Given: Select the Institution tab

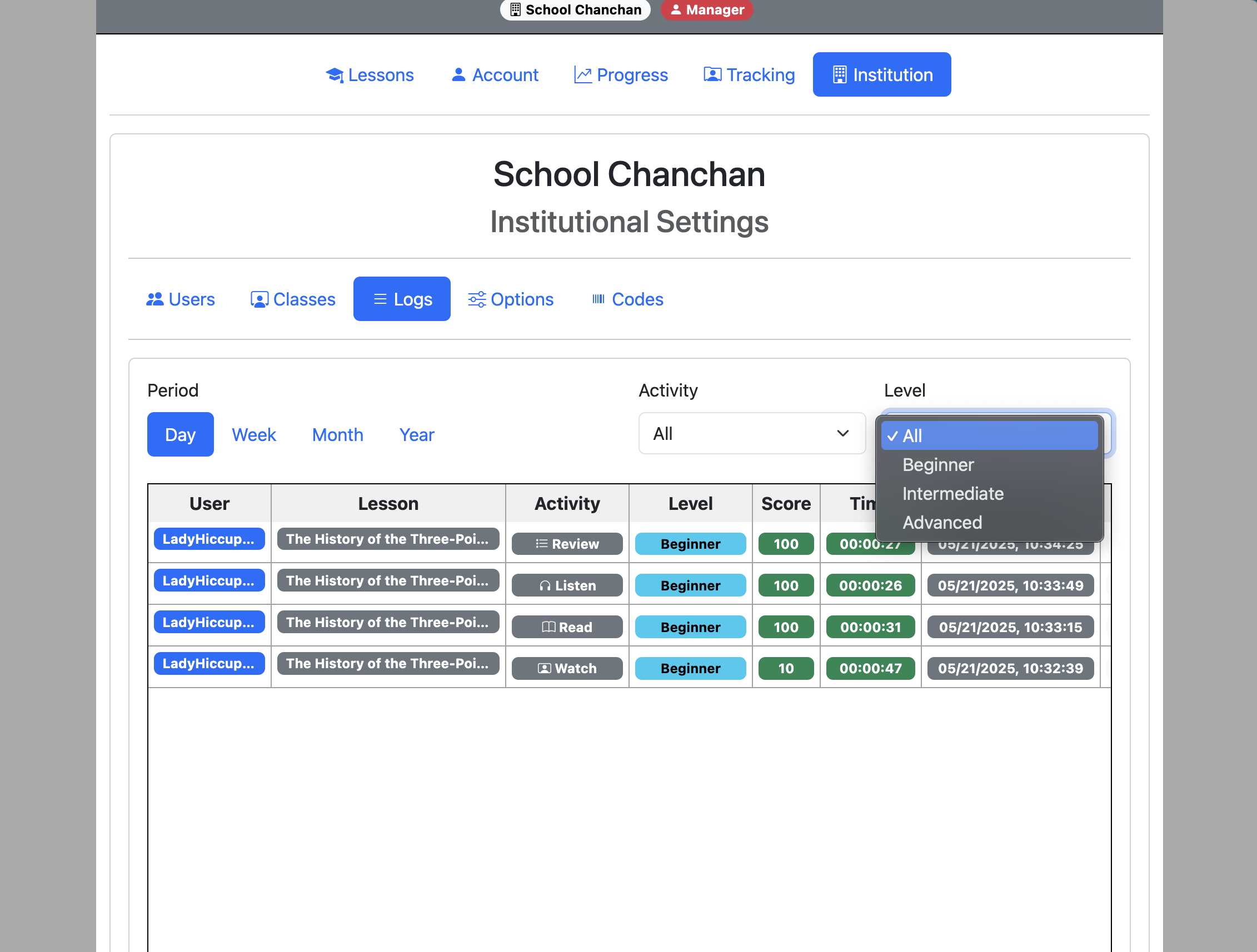Looking at the screenshot, I should click(x=882, y=74).
